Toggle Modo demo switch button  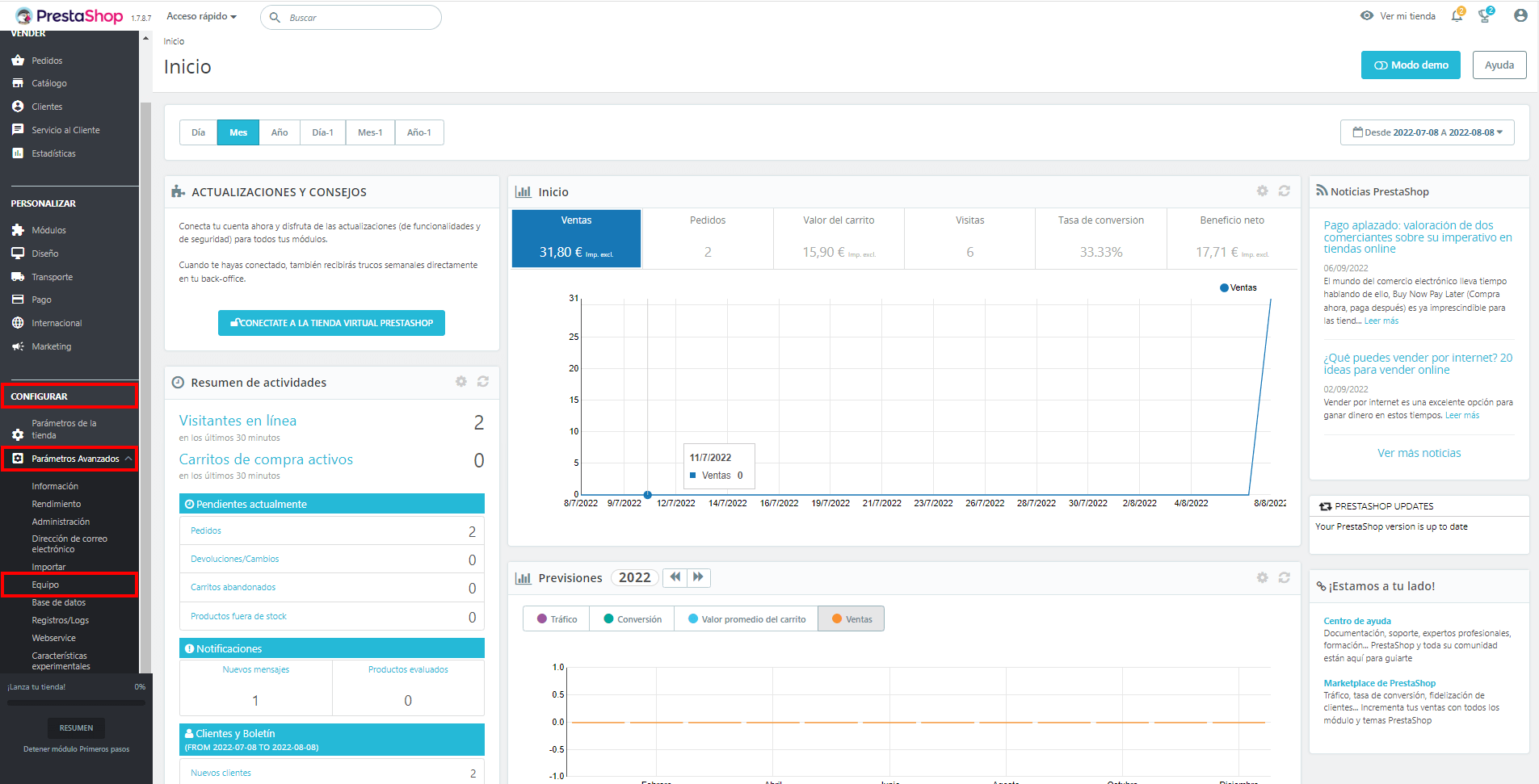[x=1411, y=65]
